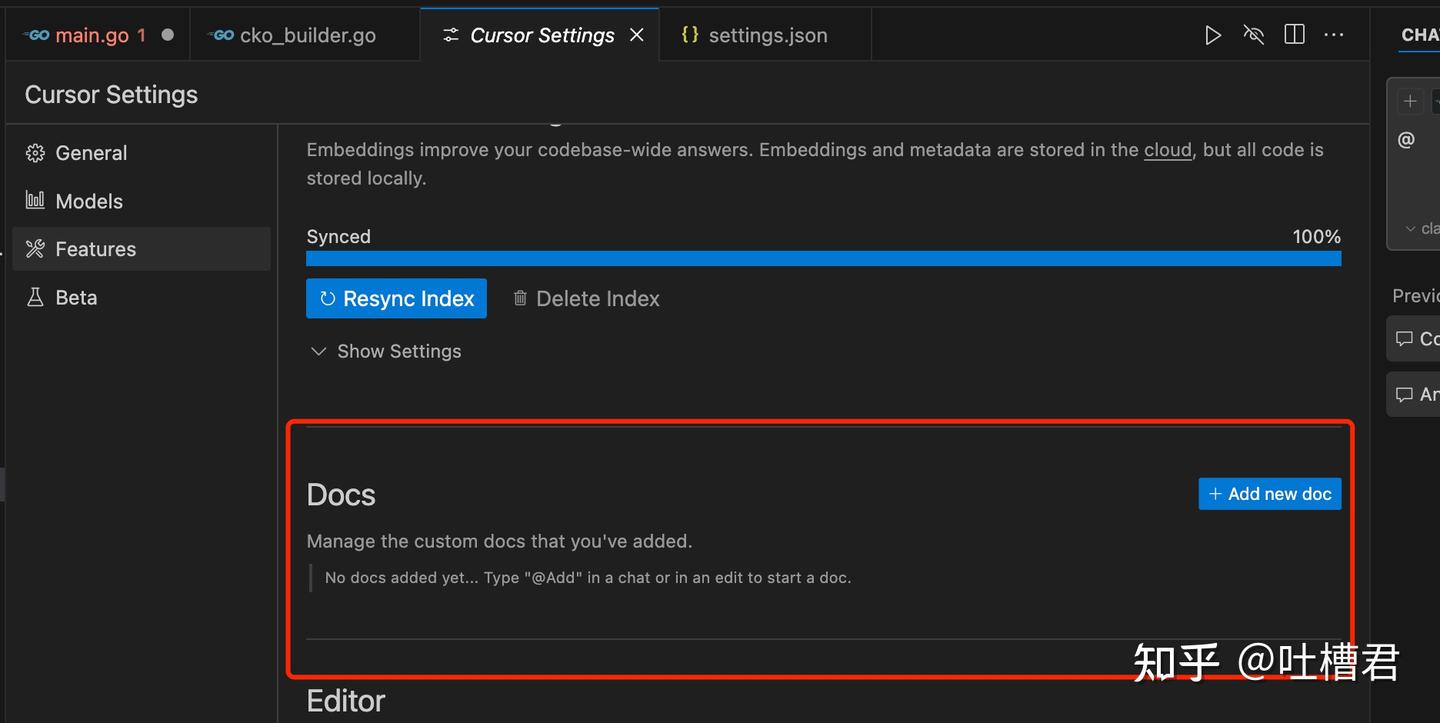Click the Run (play) icon in toolbar
This screenshot has height=723, width=1440.
1213,35
